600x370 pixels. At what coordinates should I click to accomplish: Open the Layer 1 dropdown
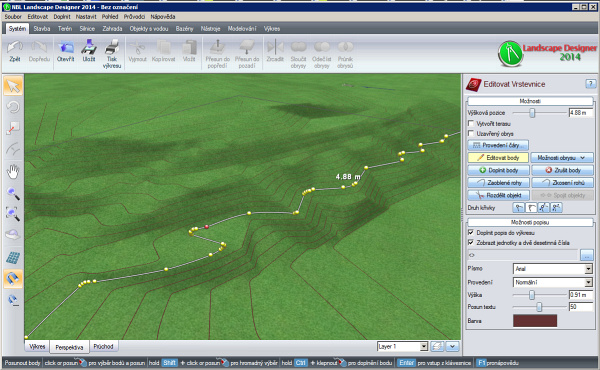423,347
